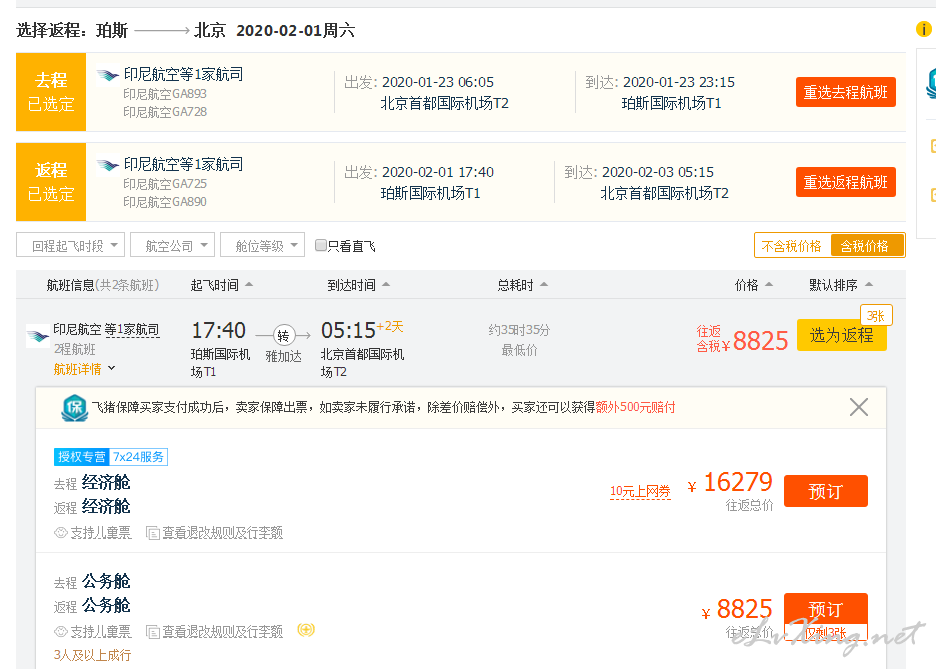Click the yellow info icon at top right
936x669 pixels.
pos(923,29)
